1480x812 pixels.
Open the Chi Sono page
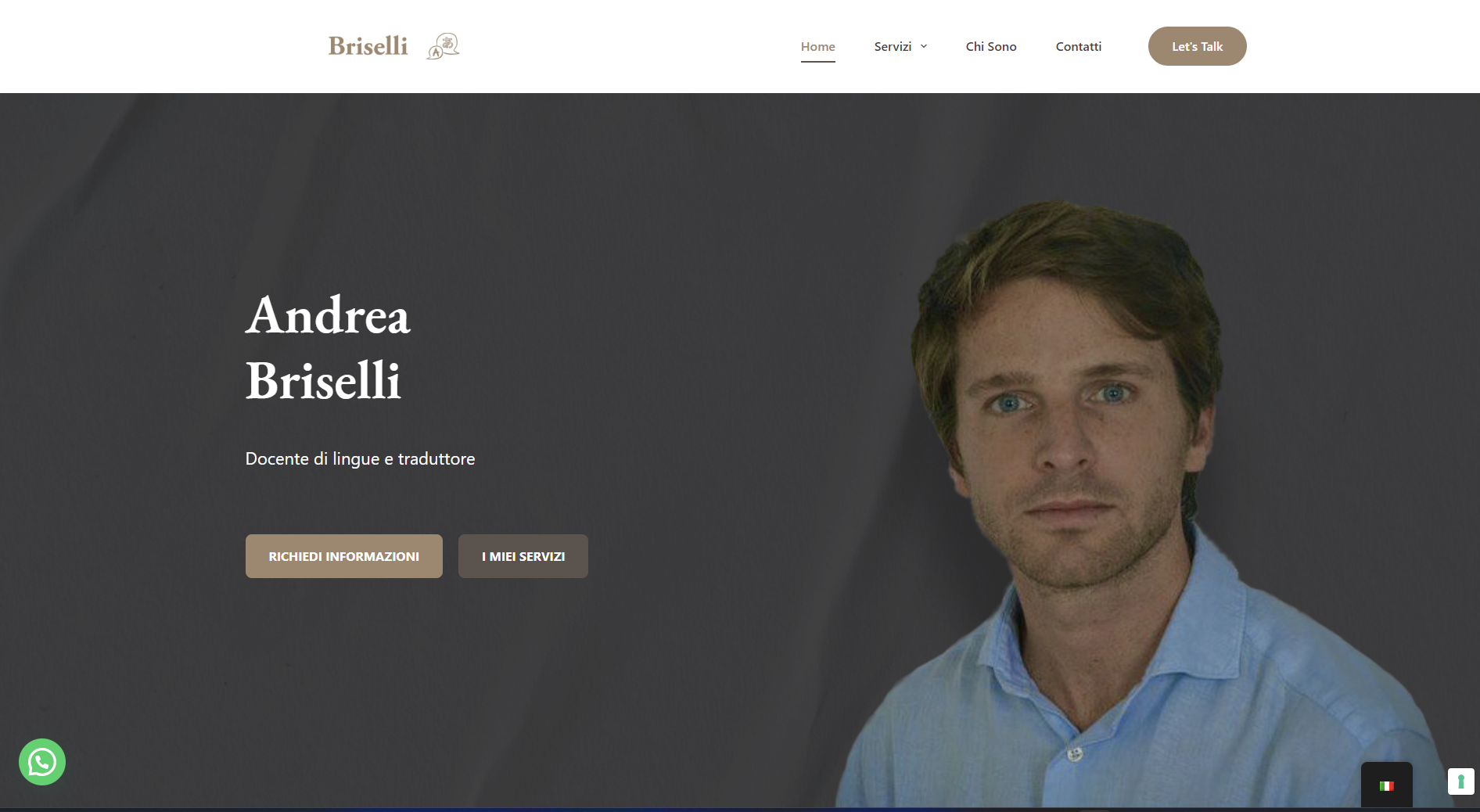pos(991,46)
